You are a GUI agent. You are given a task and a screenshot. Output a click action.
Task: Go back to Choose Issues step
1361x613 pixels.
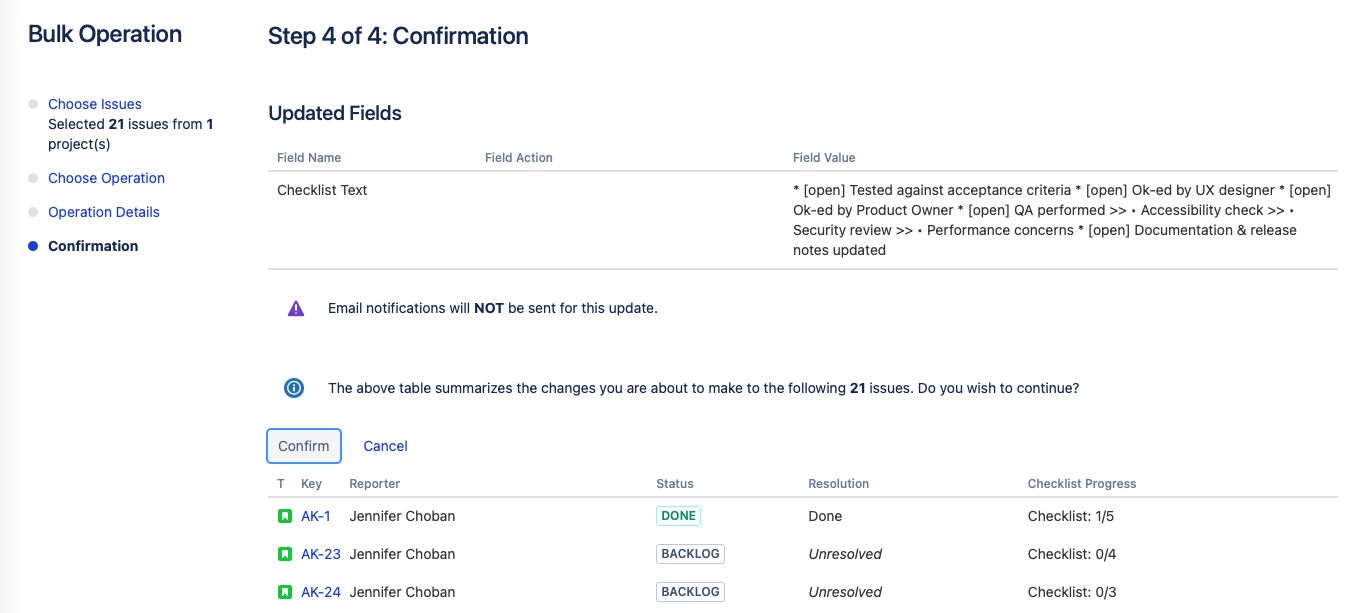pyautogui.click(x=95, y=104)
